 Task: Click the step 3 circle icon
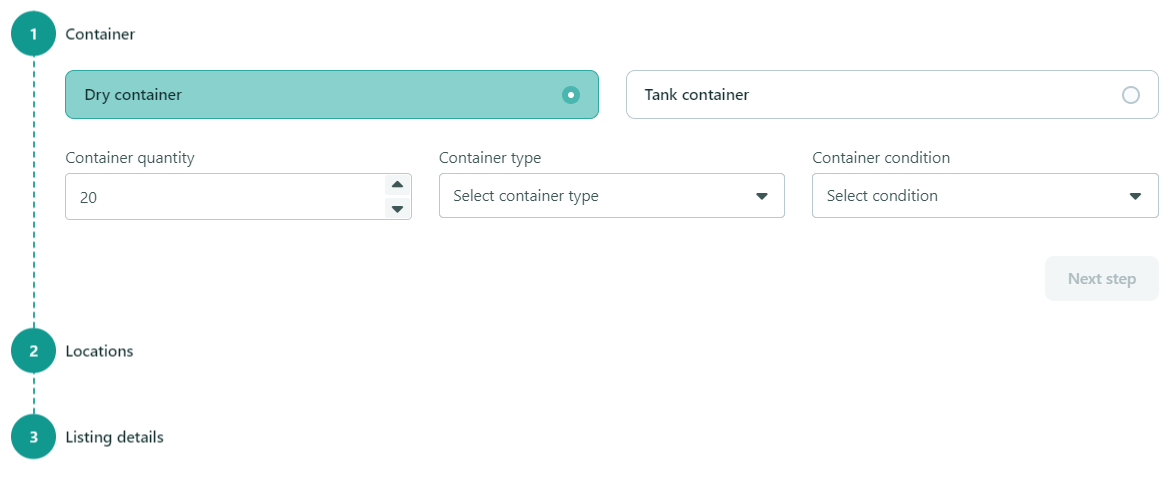[34, 436]
